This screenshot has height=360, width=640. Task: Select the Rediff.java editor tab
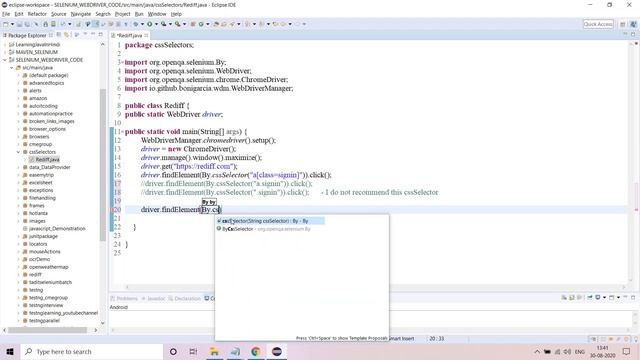tap(129, 36)
